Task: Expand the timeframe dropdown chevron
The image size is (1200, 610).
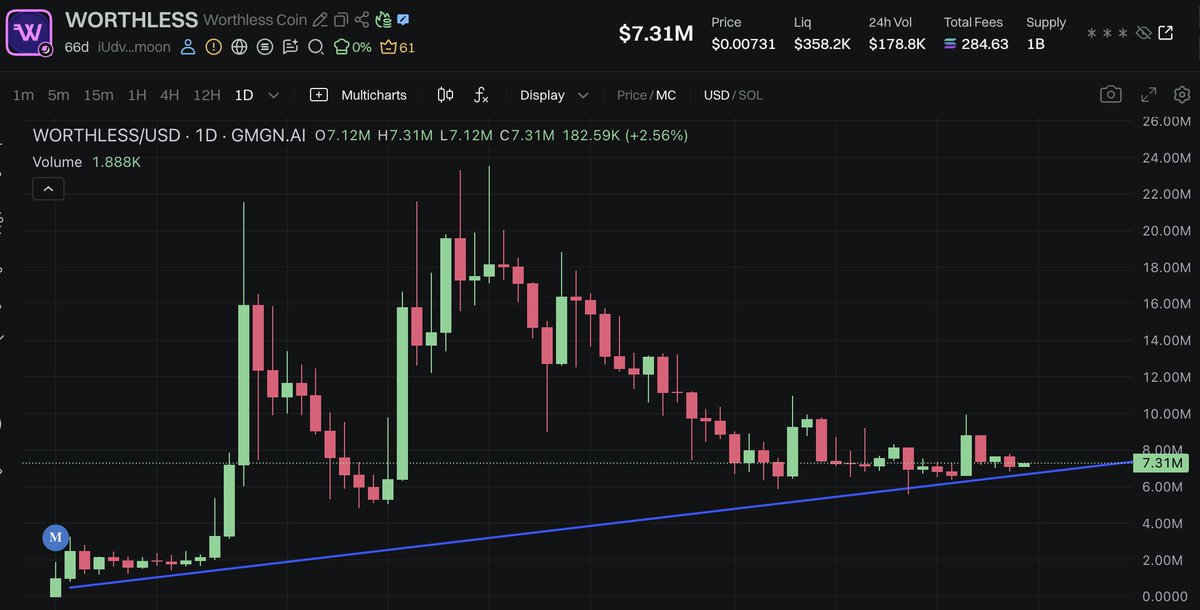Action: tap(274, 95)
